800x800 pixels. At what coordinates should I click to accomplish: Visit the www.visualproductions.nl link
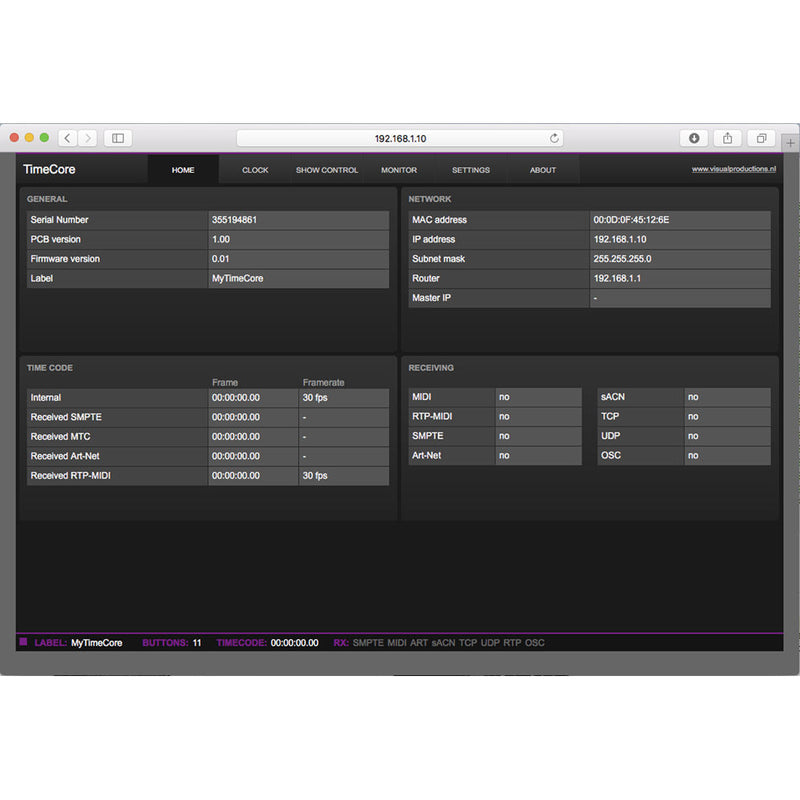734,169
